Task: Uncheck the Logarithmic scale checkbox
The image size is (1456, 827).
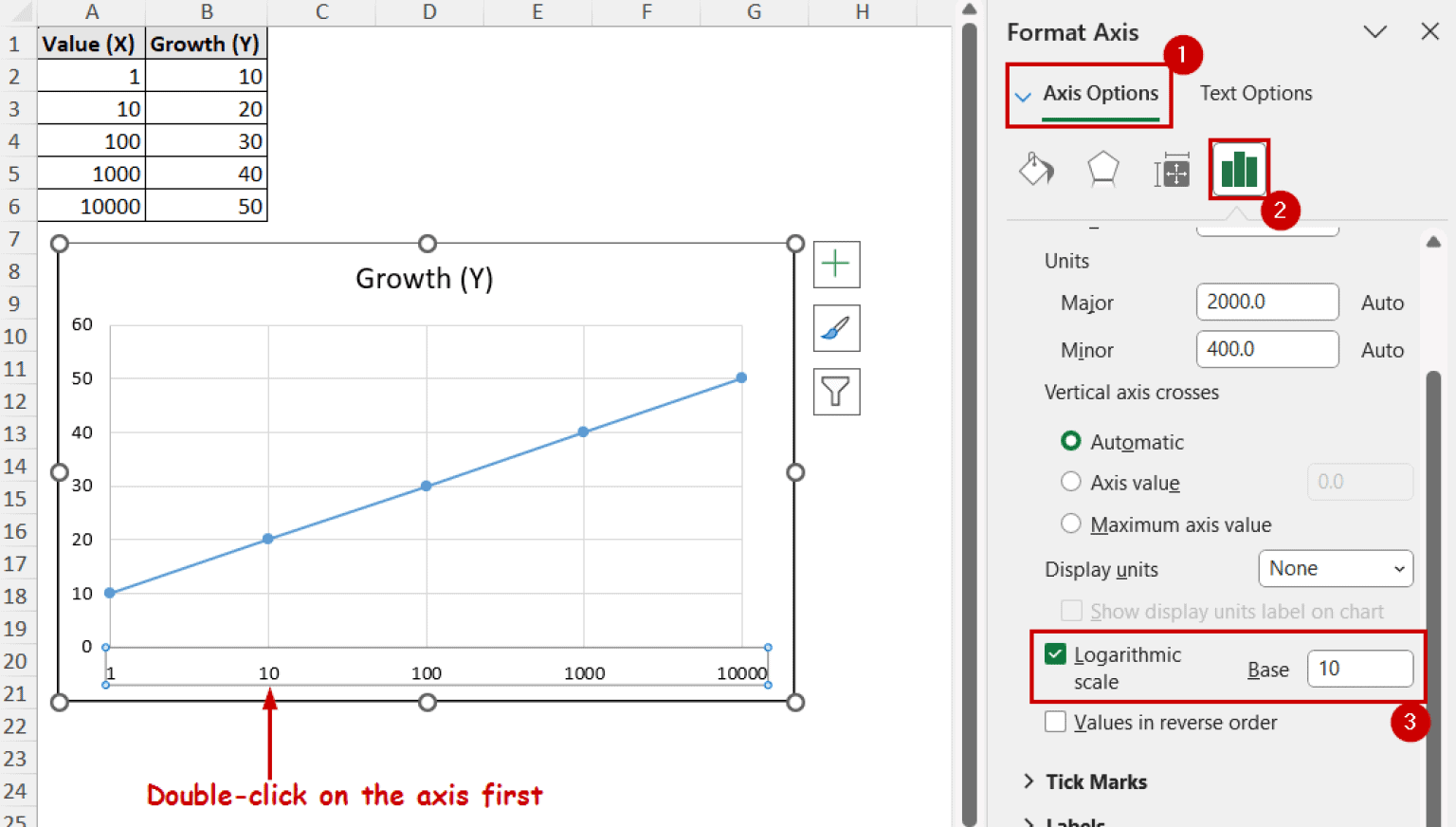Action: [x=1055, y=653]
